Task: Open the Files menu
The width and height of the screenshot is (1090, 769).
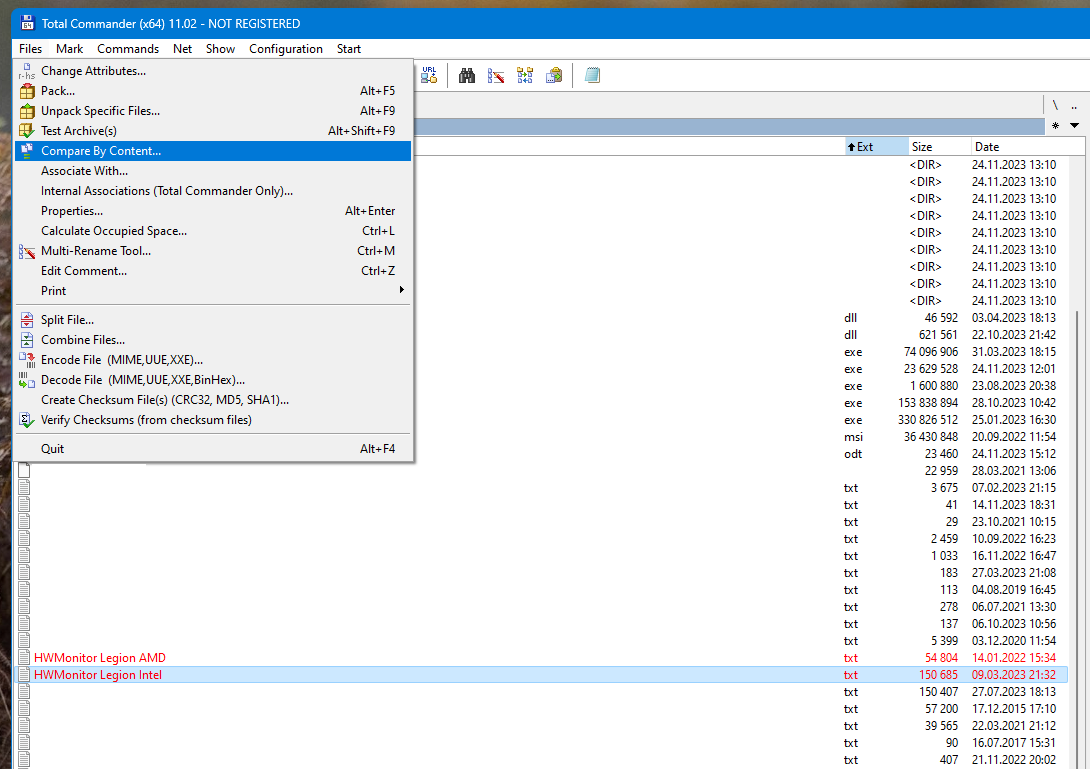Action: pyautogui.click(x=31, y=49)
